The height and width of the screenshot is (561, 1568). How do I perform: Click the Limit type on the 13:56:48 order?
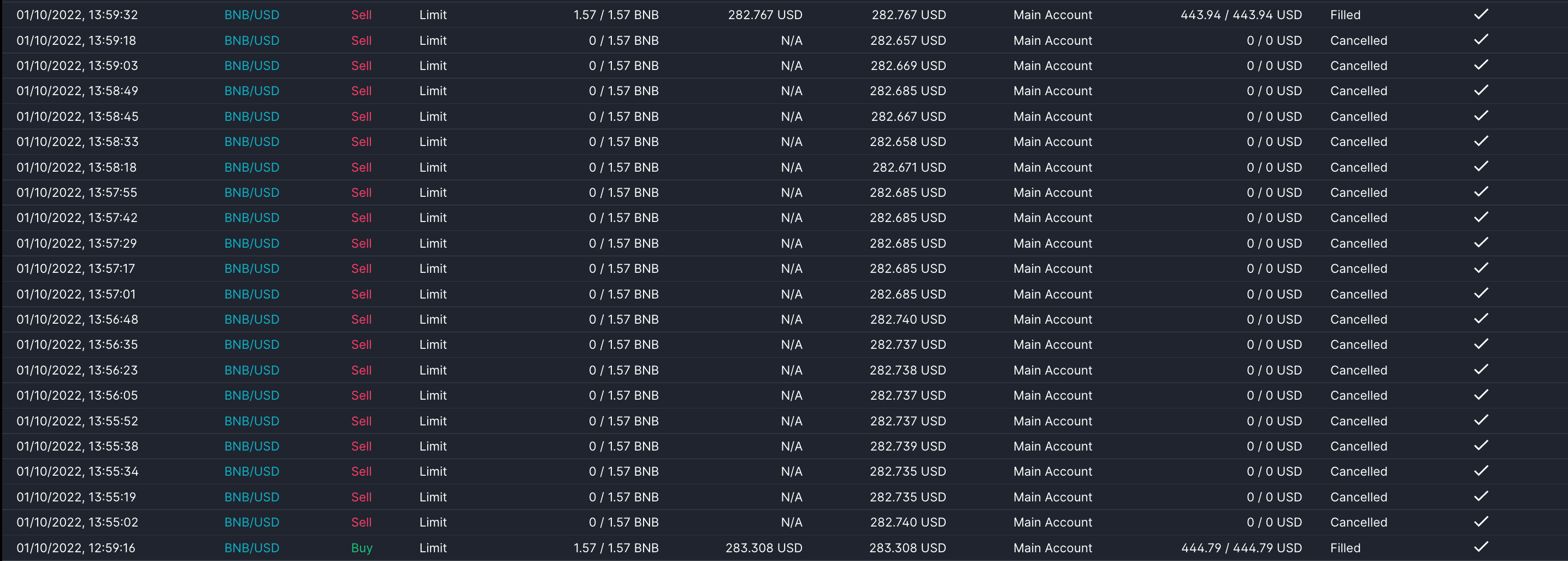433,319
